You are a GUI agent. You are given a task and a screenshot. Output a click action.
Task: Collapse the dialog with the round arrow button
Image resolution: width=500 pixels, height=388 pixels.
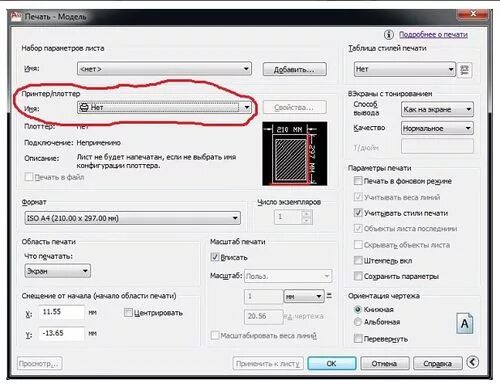(473, 362)
